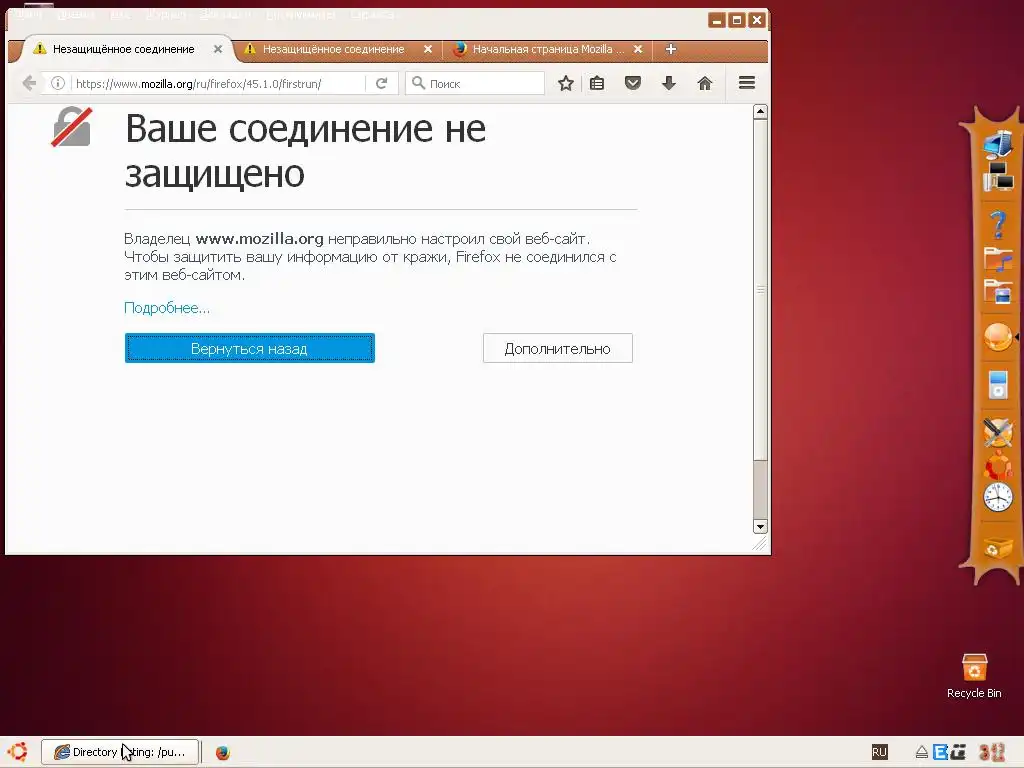Click the Ubuntu logo dock icon
The height and width of the screenshot is (768, 1024).
point(998,465)
